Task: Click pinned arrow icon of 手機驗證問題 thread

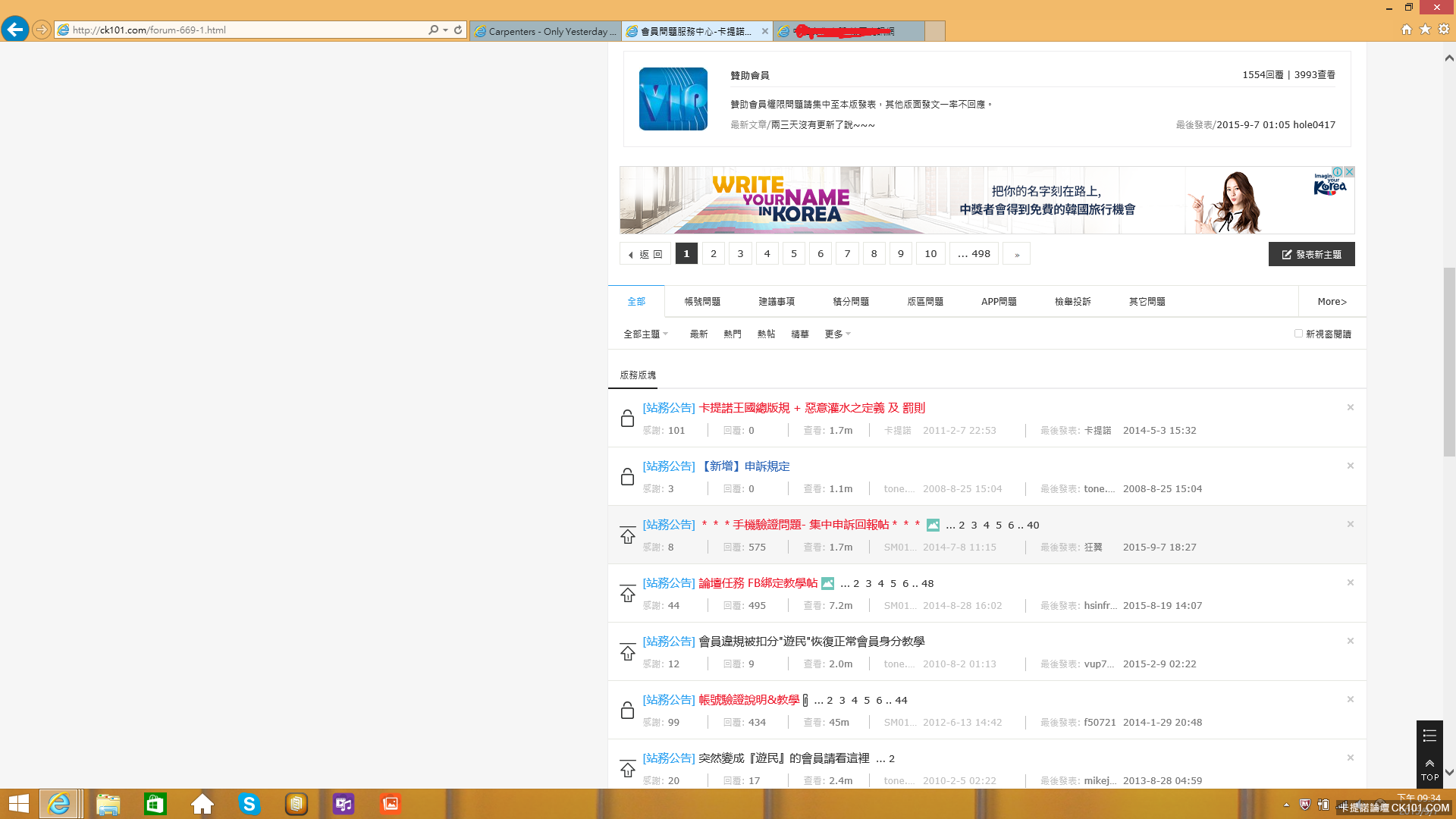Action: click(627, 535)
